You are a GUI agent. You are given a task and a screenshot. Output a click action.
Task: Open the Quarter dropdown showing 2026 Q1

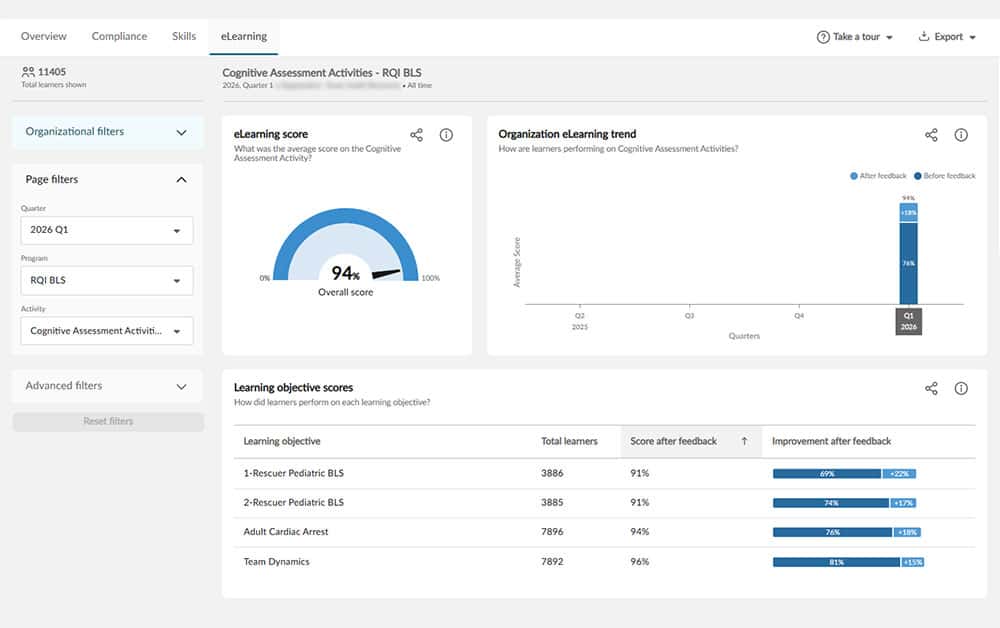(x=107, y=230)
